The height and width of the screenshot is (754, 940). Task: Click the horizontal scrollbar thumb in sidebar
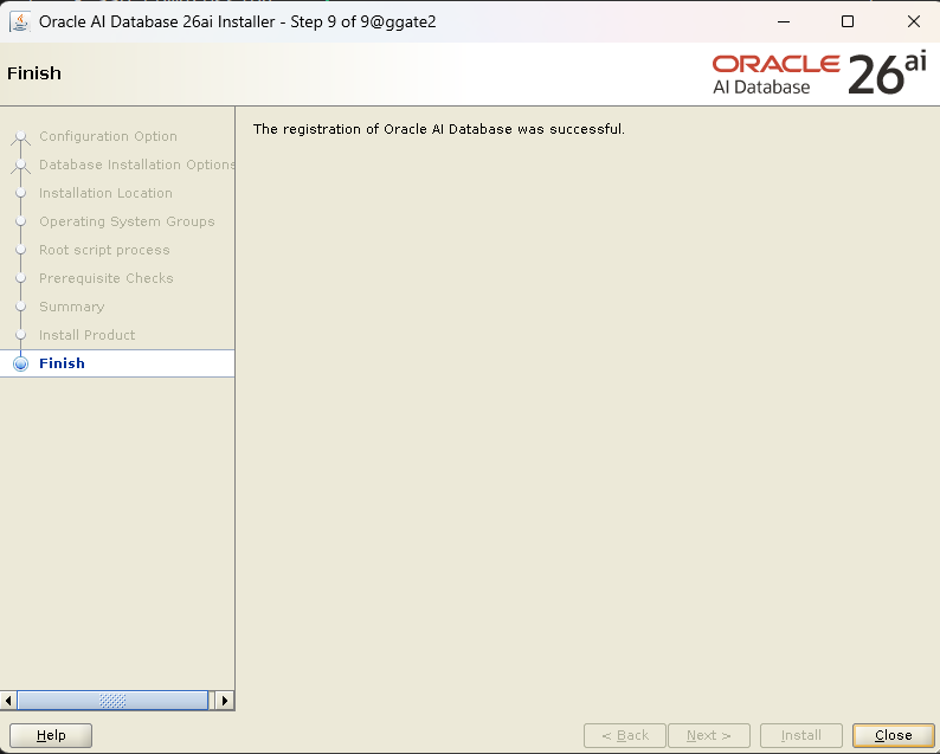[x=113, y=700]
